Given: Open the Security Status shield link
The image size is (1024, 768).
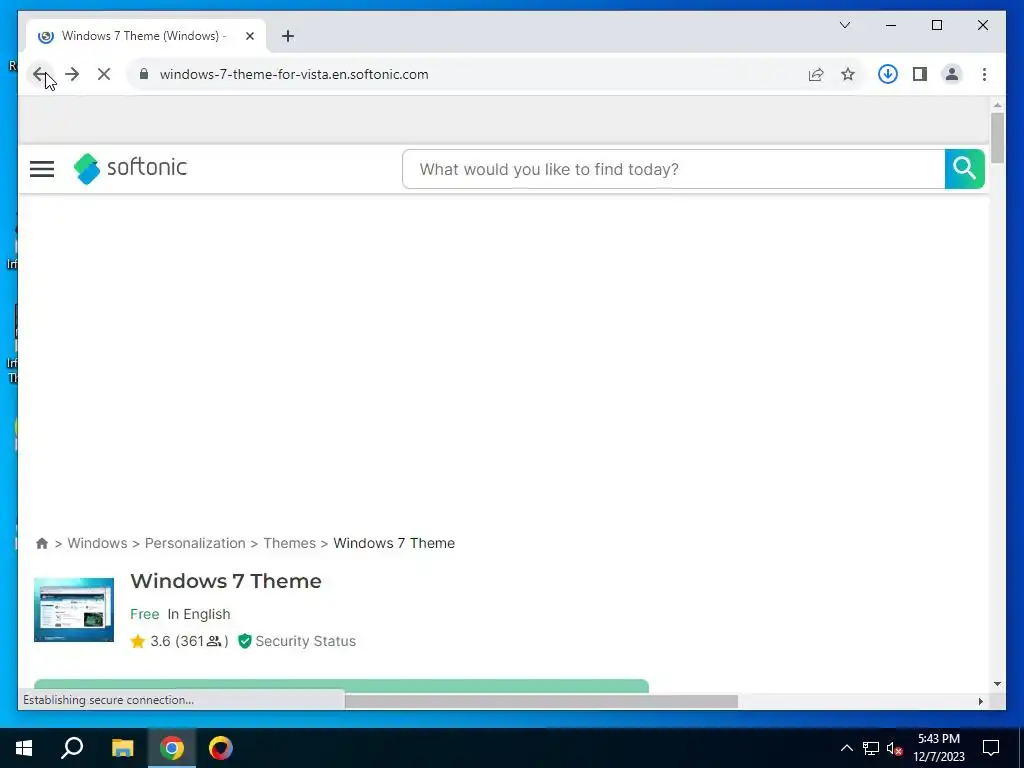Looking at the screenshot, I should [297, 641].
